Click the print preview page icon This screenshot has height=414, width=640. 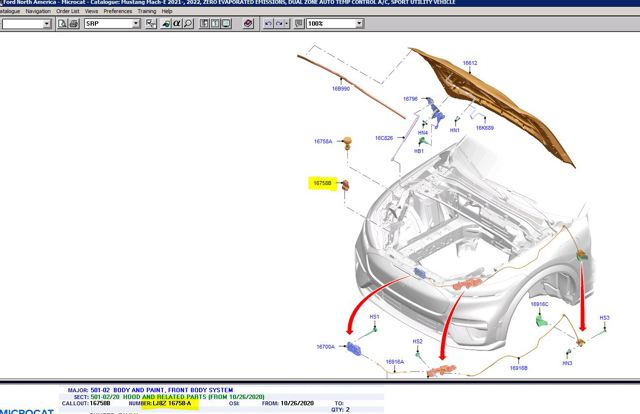(x=62, y=24)
